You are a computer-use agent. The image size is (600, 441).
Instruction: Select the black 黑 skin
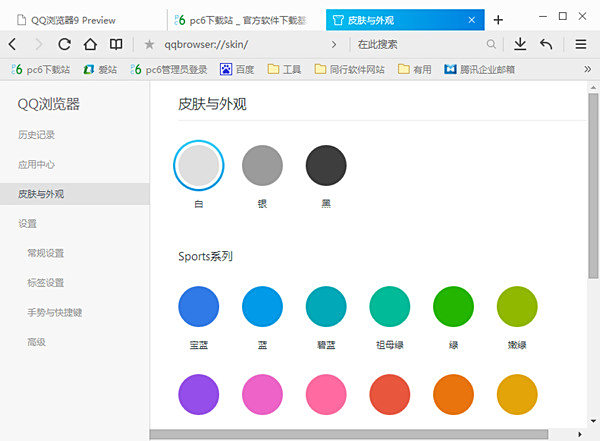click(x=326, y=165)
